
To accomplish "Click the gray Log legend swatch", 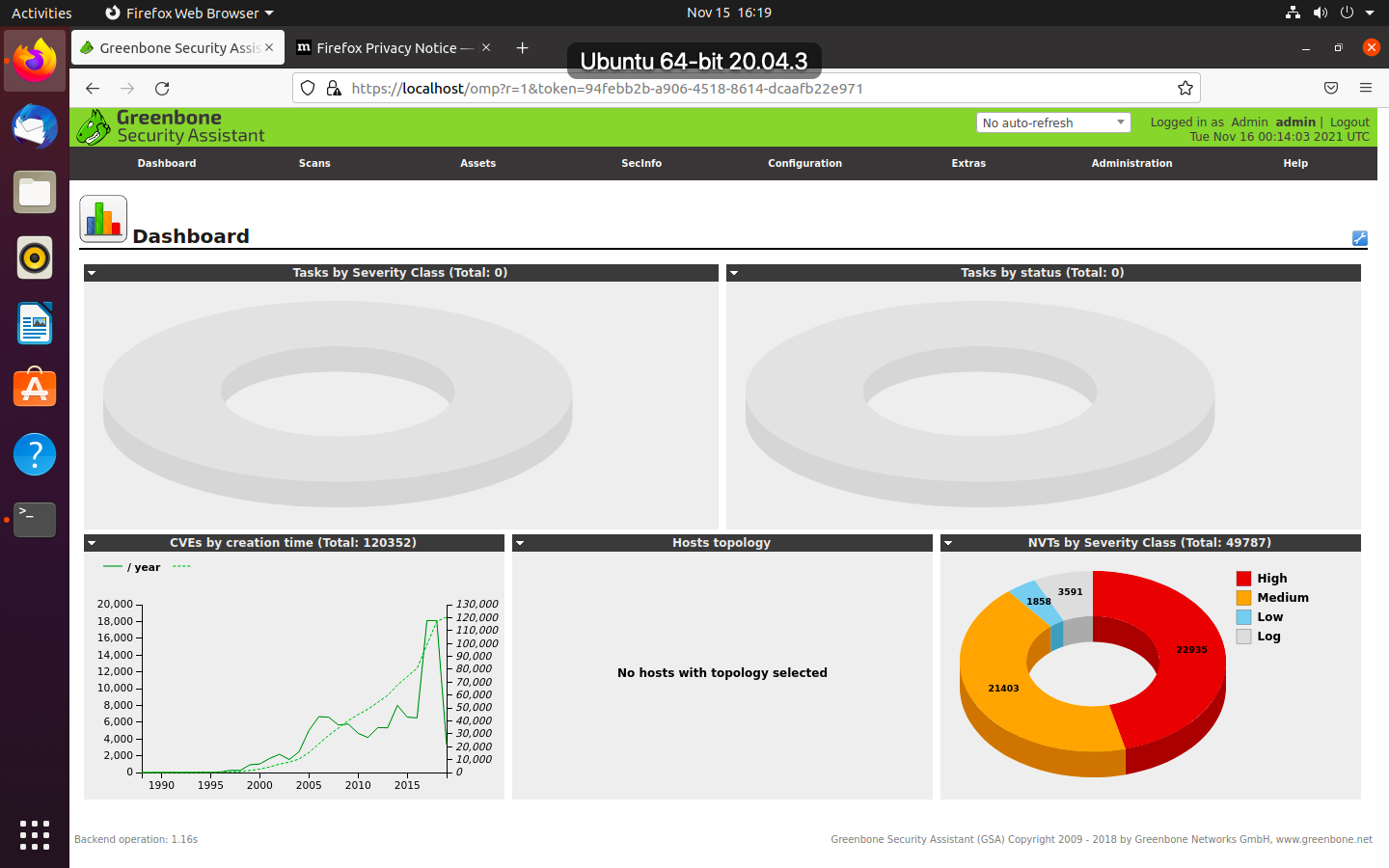I will (x=1244, y=637).
